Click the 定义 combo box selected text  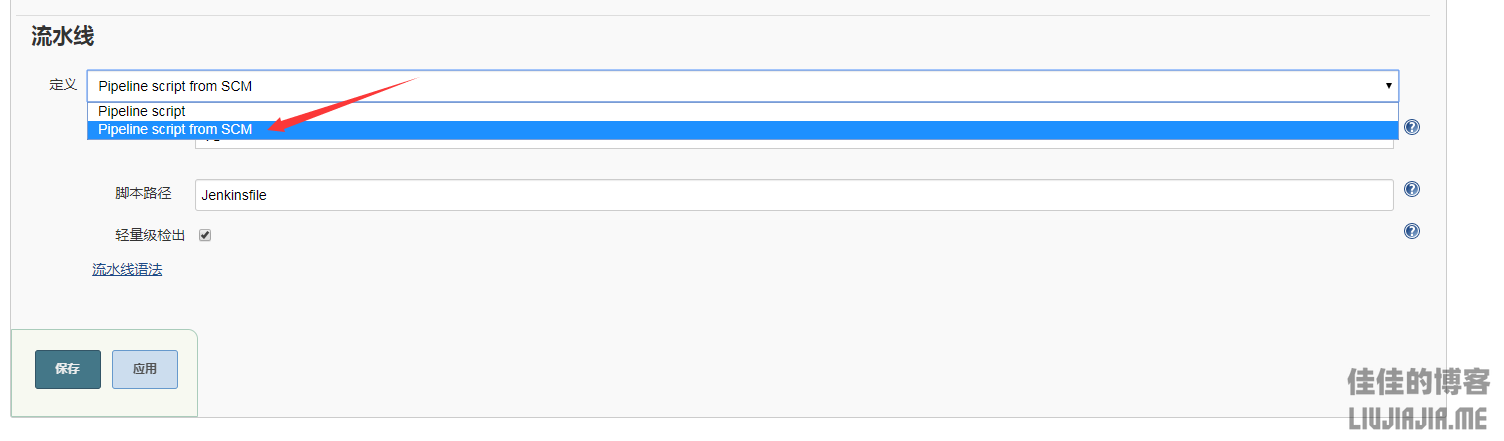pyautogui.click(x=175, y=87)
